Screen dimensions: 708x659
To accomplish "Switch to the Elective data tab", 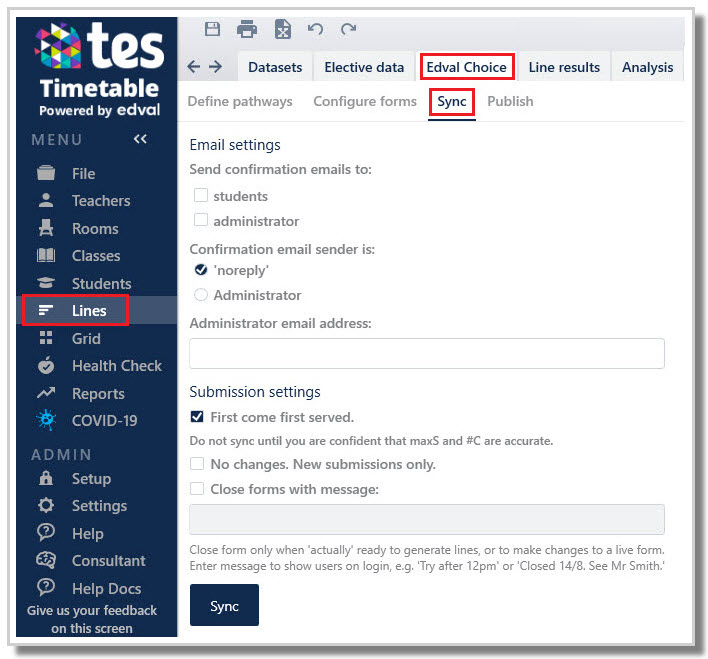I will 364,67.
